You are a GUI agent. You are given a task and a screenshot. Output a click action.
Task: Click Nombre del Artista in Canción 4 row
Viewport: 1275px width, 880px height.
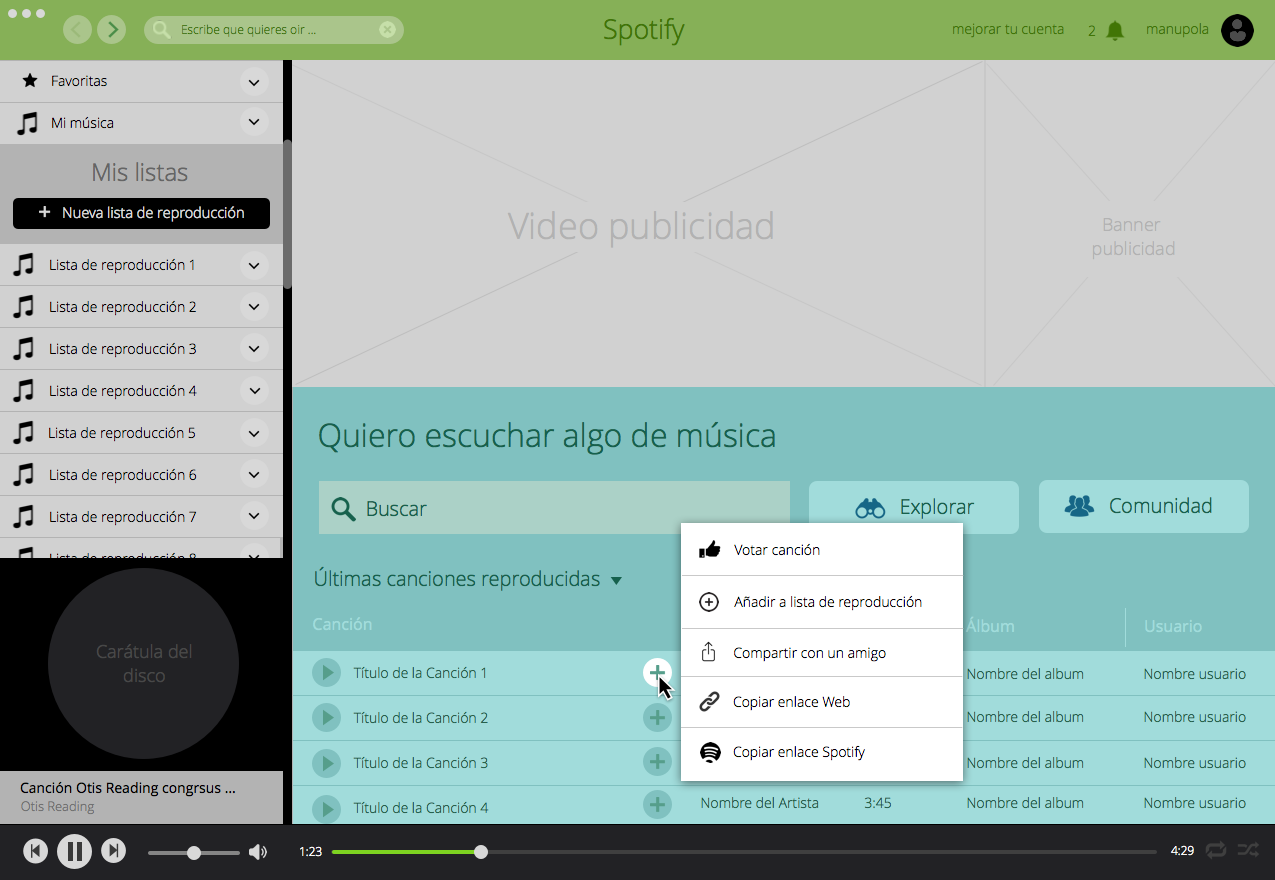tap(759, 803)
